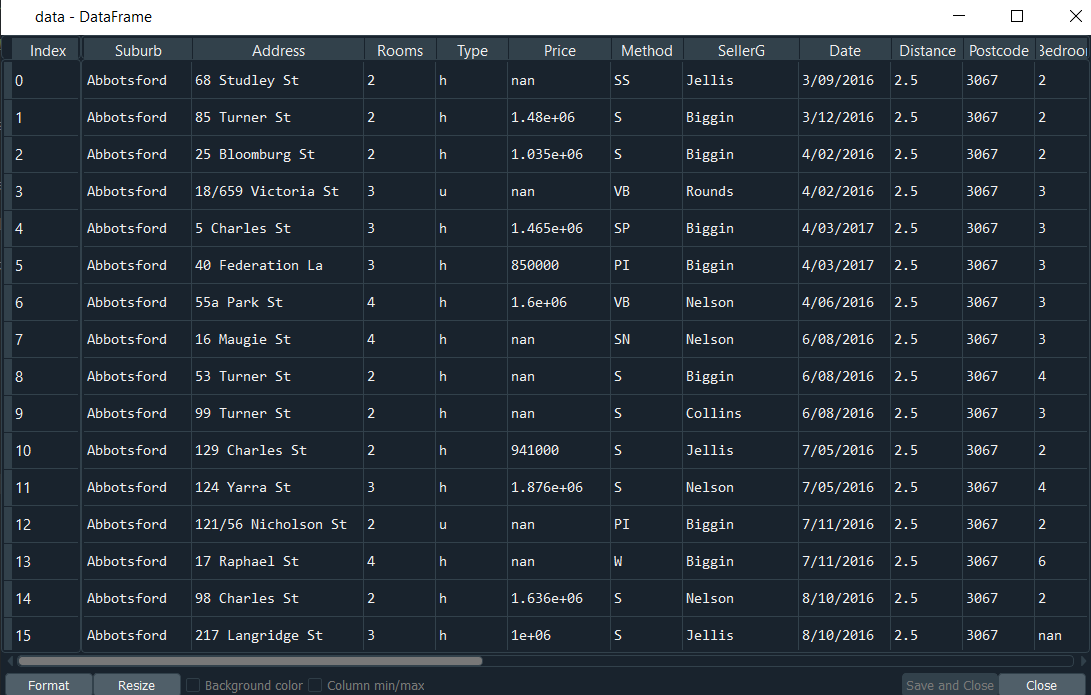
Task: Click the Postcode column header
Action: [998, 50]
